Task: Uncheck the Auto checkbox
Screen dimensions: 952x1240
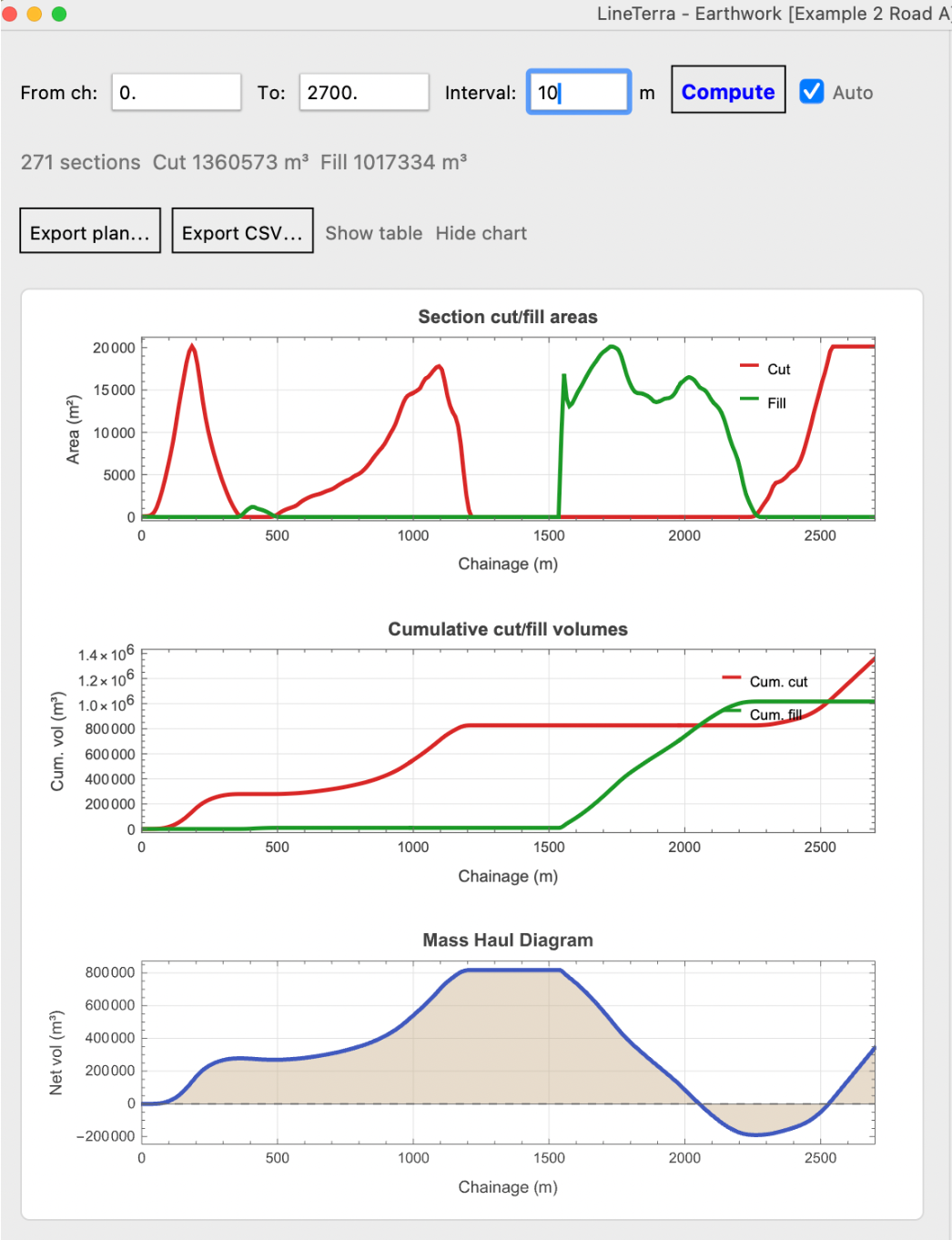Action: coord(812,91)
